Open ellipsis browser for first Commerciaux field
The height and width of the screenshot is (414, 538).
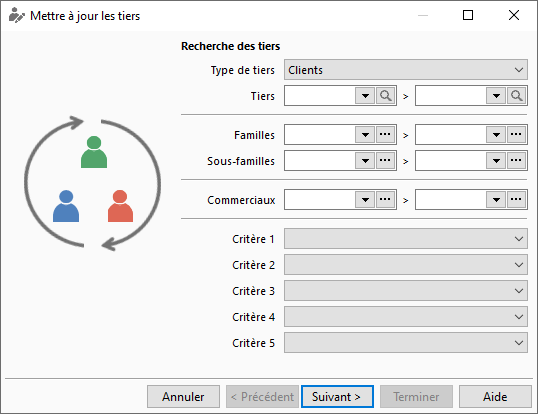tap(385, 200)
